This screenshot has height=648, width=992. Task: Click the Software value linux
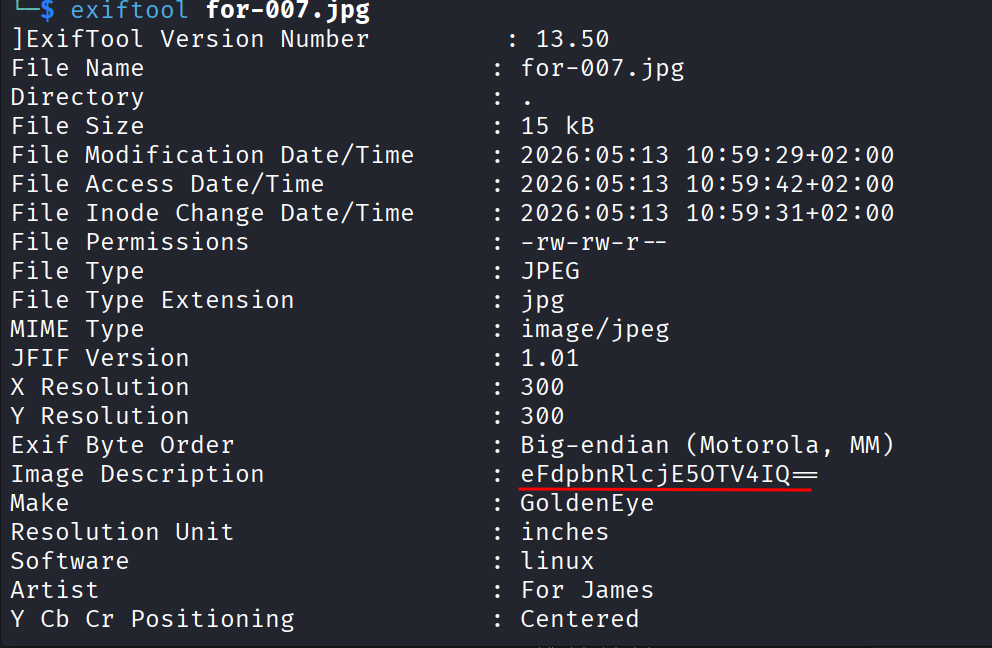point(557,561)
